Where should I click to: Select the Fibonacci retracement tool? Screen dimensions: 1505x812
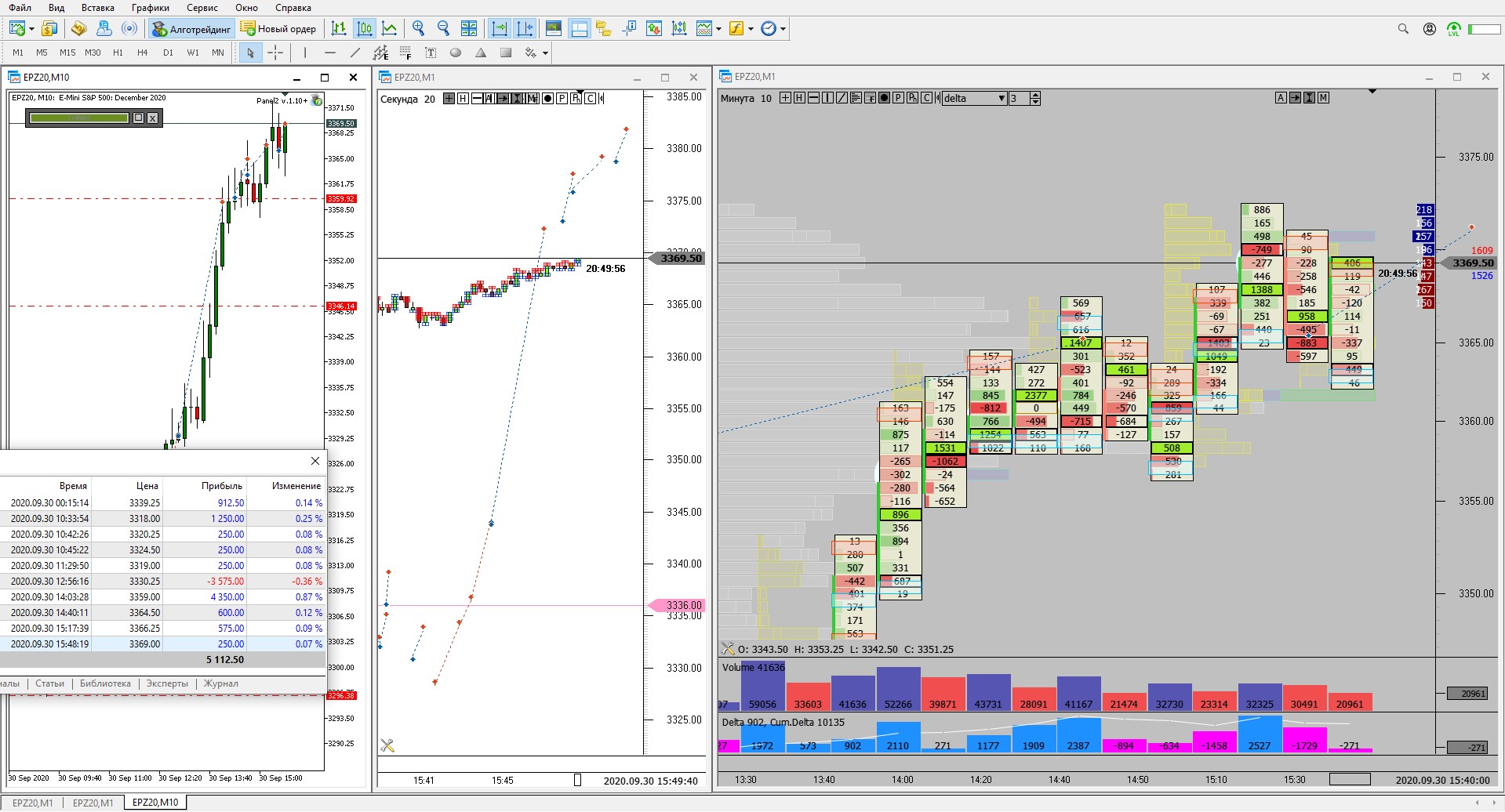click(405, 53)
